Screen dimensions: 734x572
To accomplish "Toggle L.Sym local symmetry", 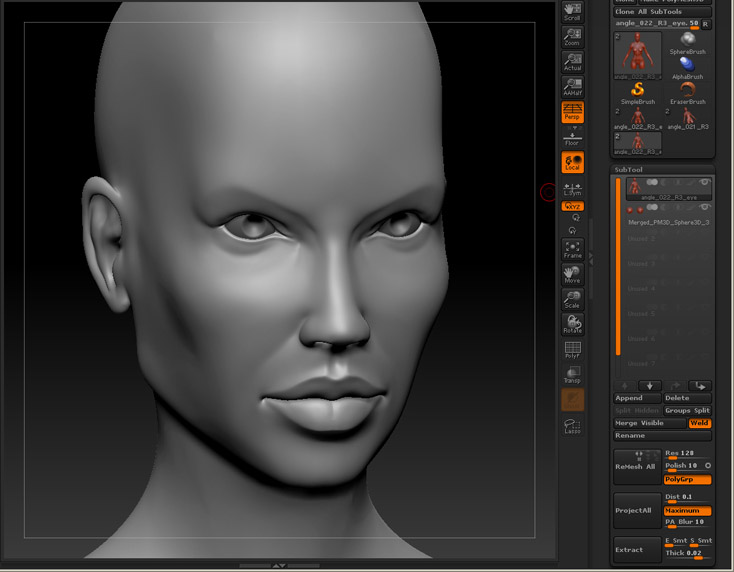I will 572,189.
